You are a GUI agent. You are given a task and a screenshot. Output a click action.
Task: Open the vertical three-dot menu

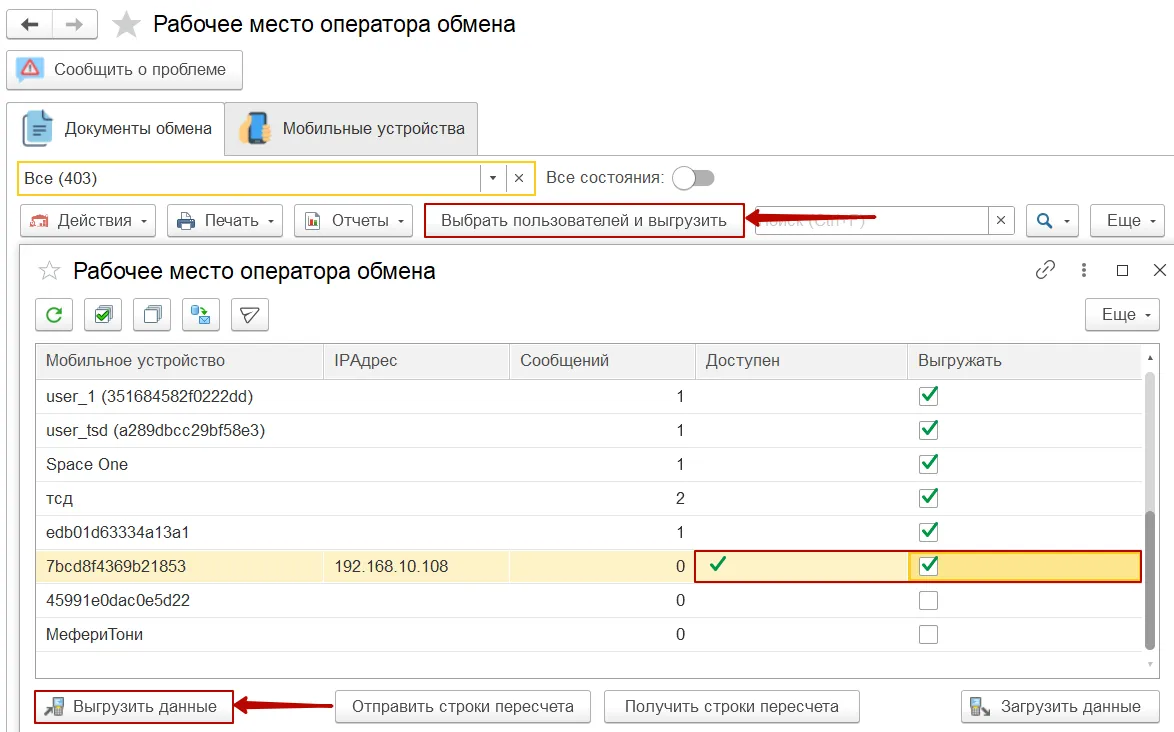[x=1084, y=270]
